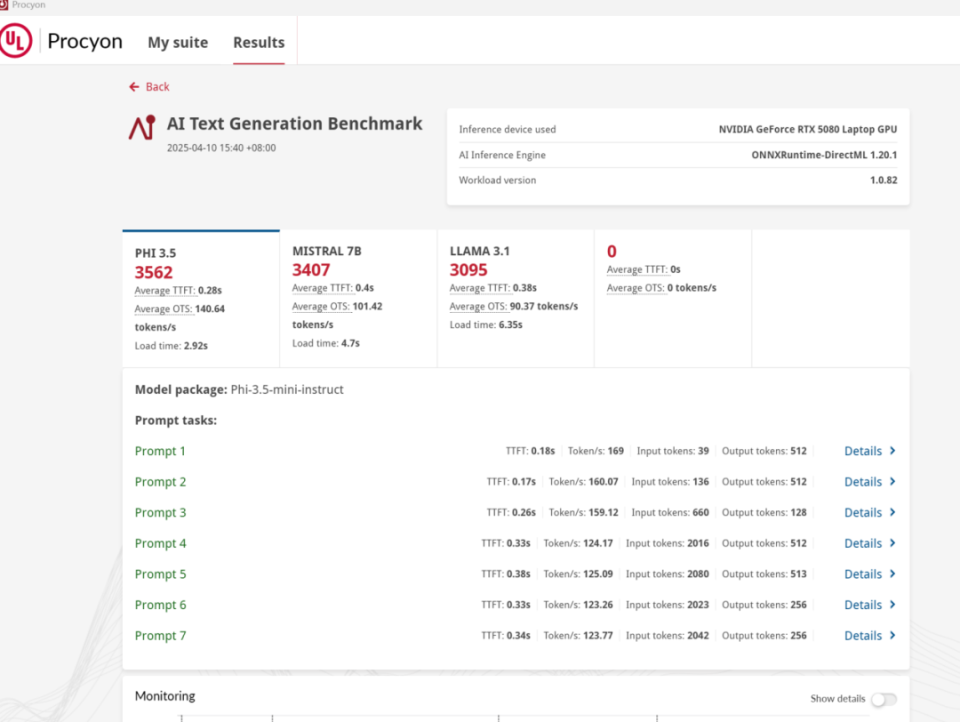Click the Average TTFT label under LLAMA 3.1
Screen dimensions: 960x722
480,288
